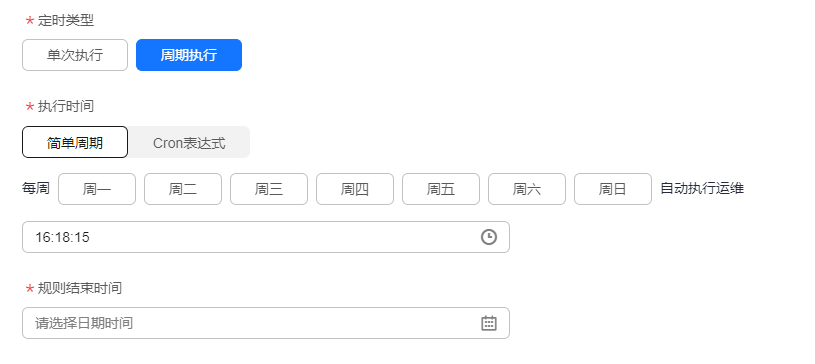Open the clock icon time picker

click(x=489, y=237)
